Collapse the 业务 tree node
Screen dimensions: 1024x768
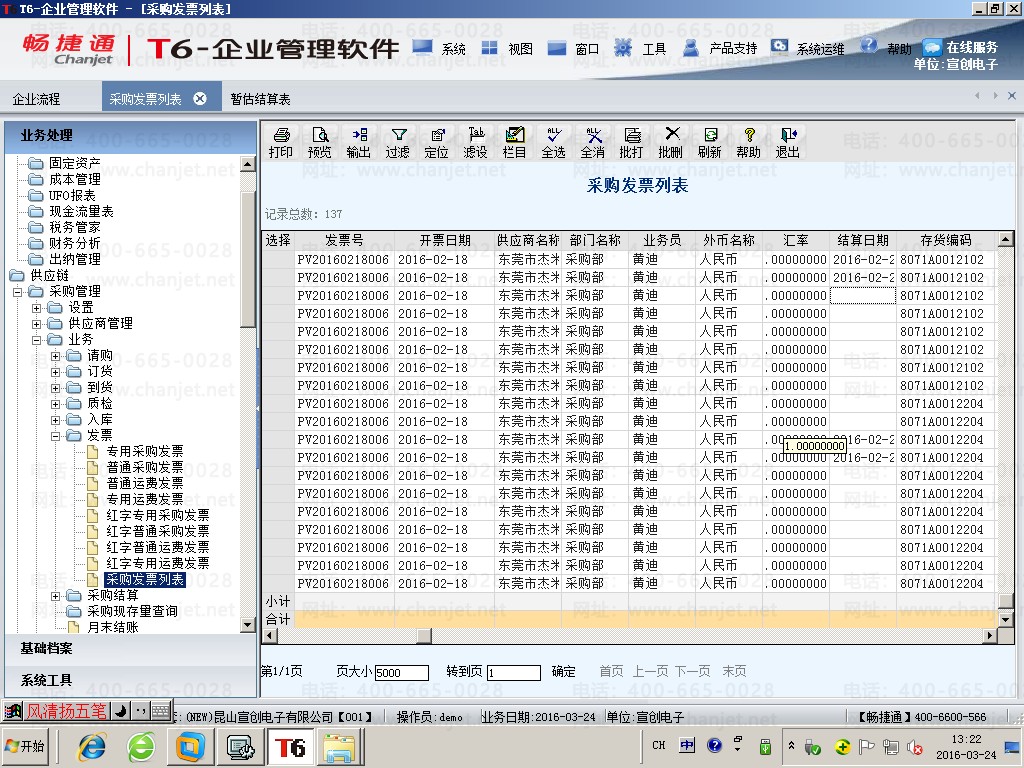coord(37,340)
